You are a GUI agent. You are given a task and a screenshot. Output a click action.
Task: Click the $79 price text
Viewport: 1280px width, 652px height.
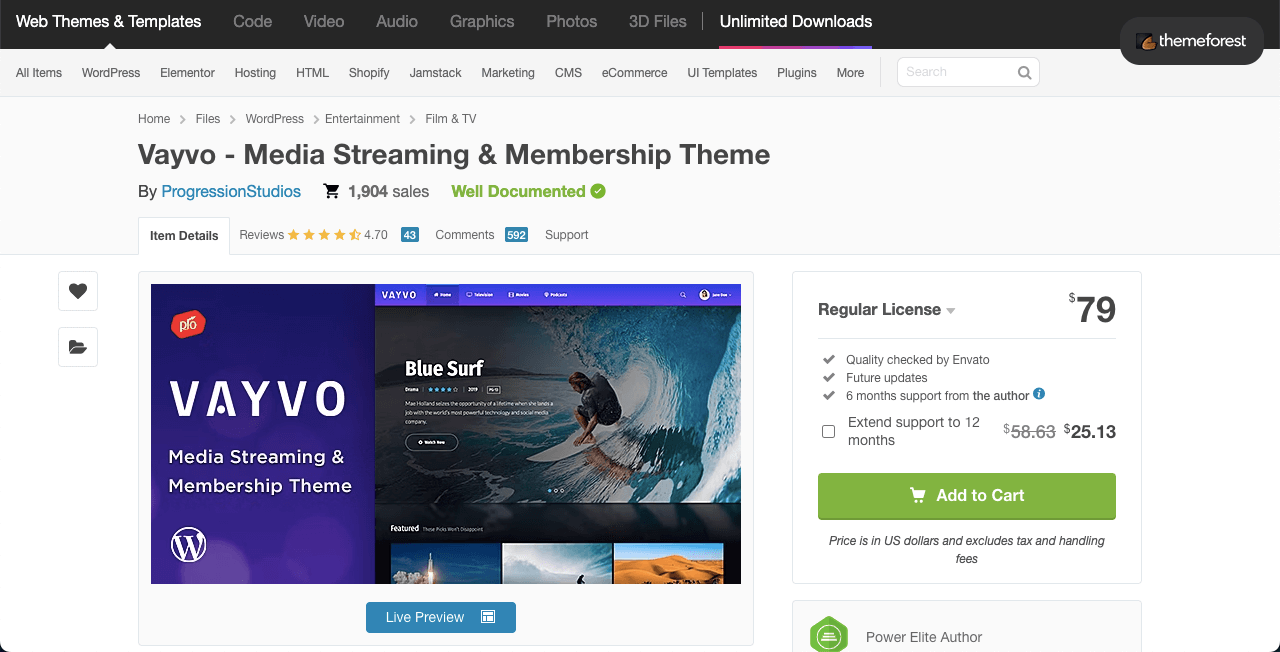click(x=1092, y=309)
